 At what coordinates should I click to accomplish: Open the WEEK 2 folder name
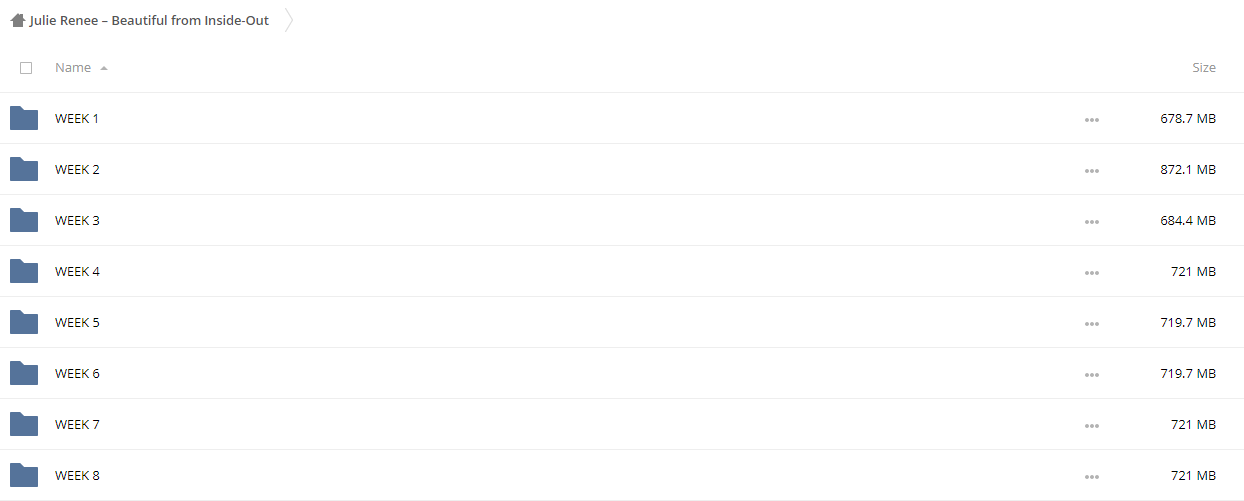(77, 170)
